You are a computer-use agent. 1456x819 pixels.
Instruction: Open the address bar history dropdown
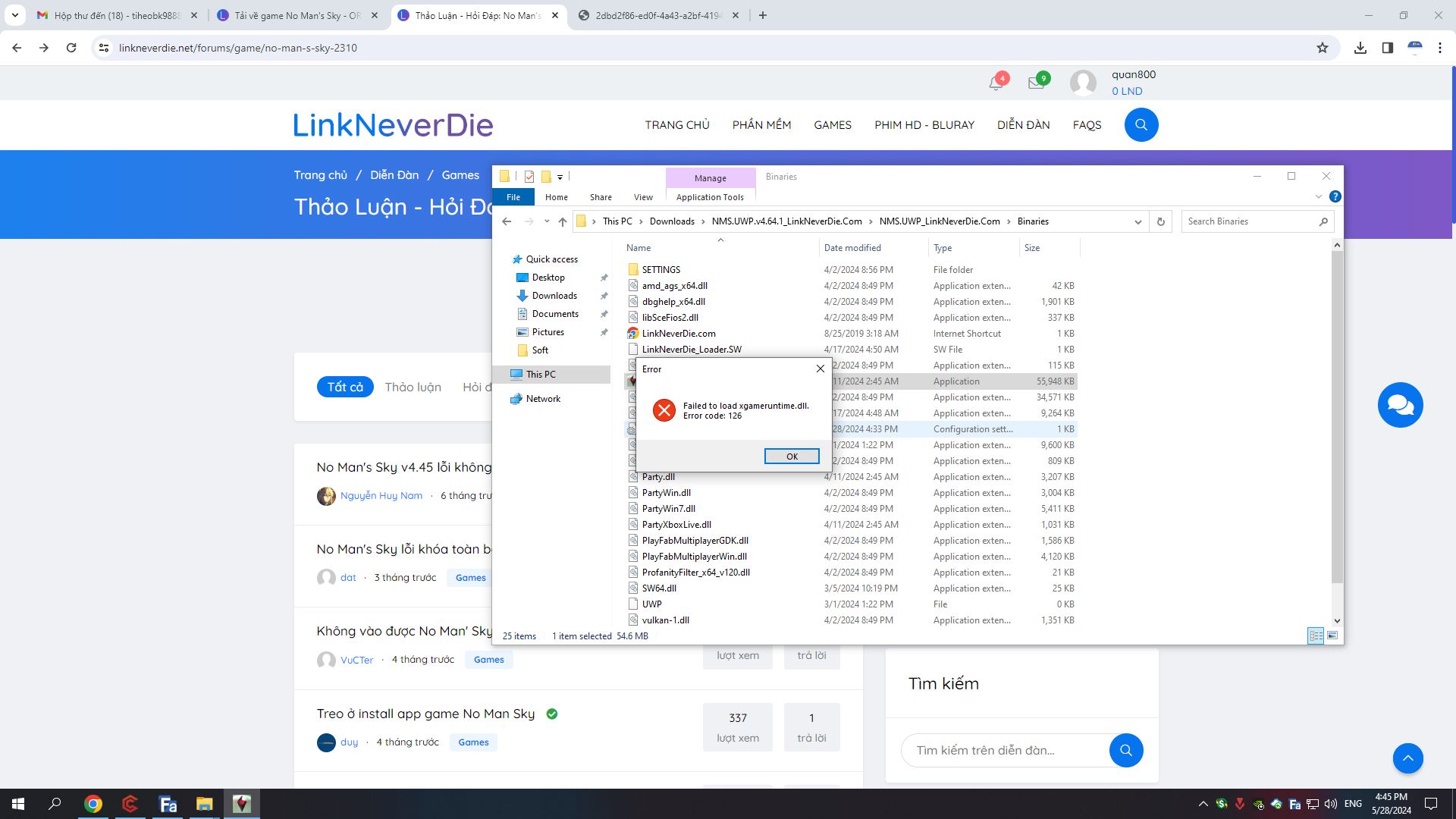tap(1137, 221)
